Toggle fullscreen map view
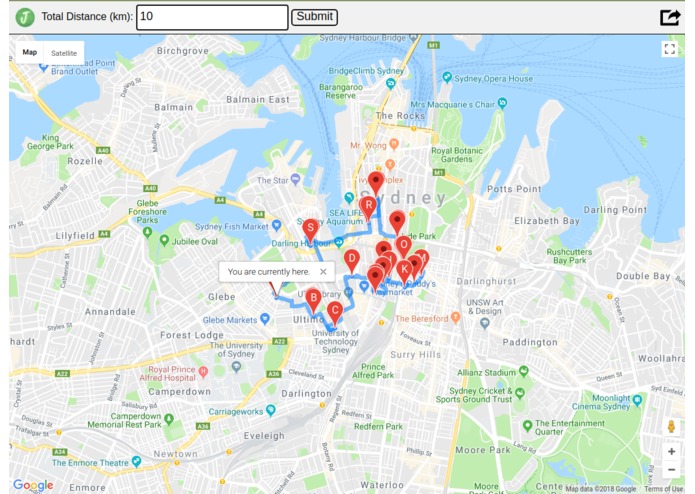Image resolution: width=695 pixels, height=494 pixels. click(669, 49)
